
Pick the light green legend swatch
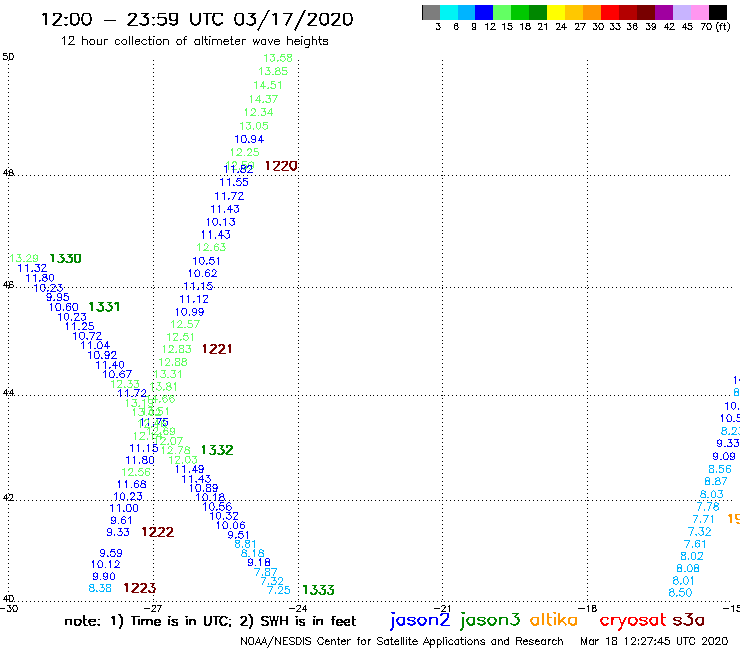tap(502, 12)
